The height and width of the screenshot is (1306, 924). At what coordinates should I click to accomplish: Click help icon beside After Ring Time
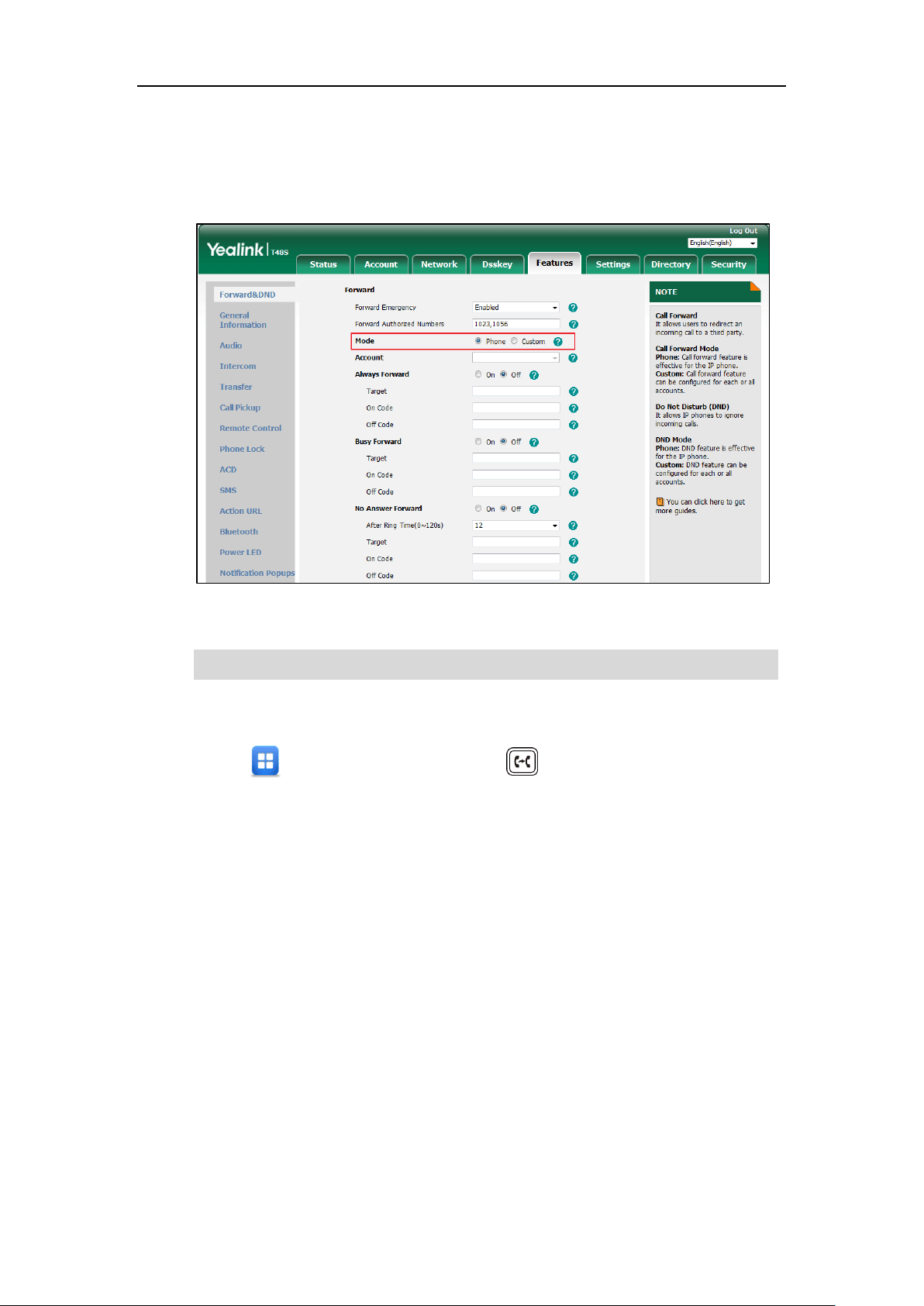click(x=573, y=526)
